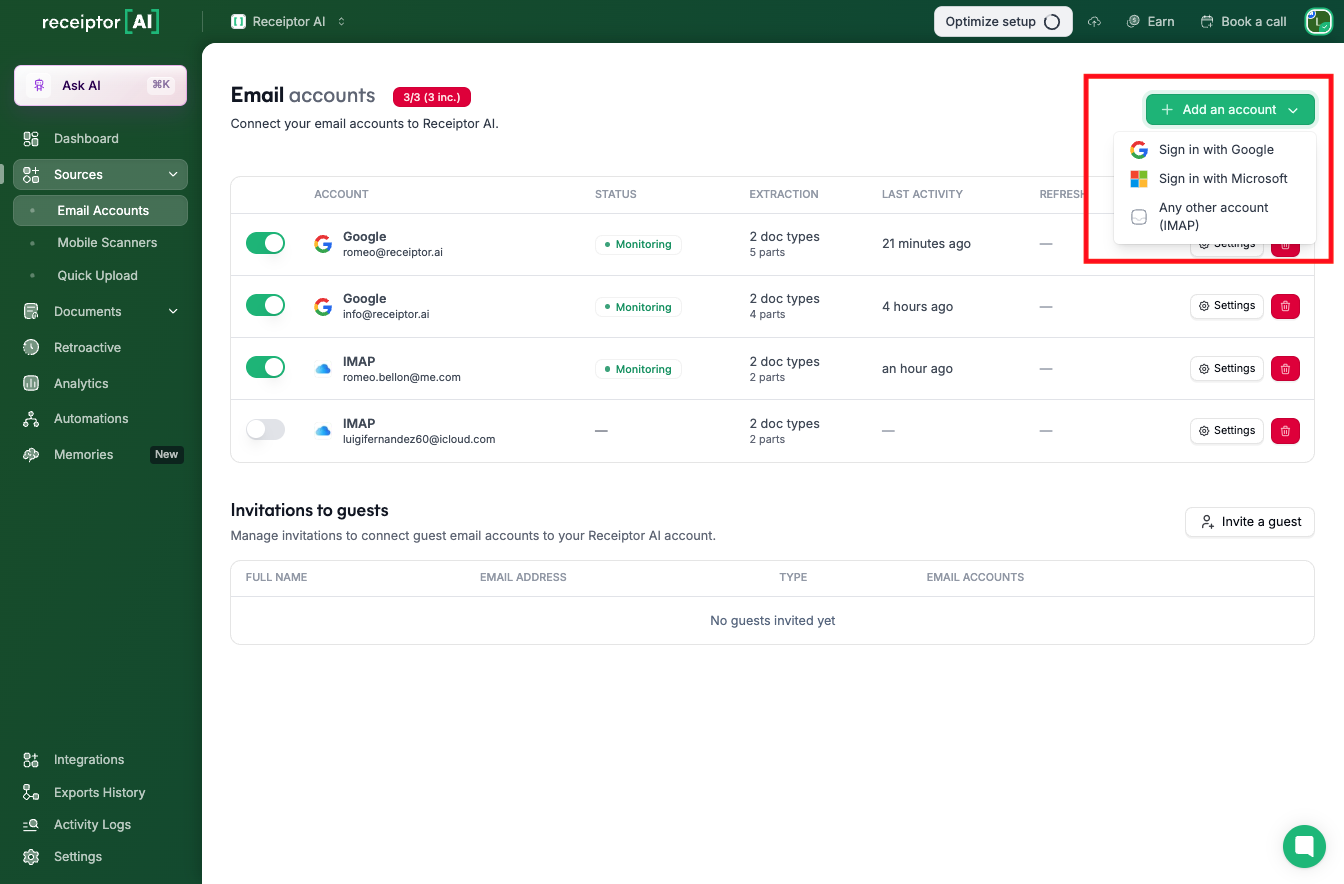This screenshot has height=884, width=1344.
Task: Click Monitoring status for info@receiptor.ai
Action: [x=638, y=307]
